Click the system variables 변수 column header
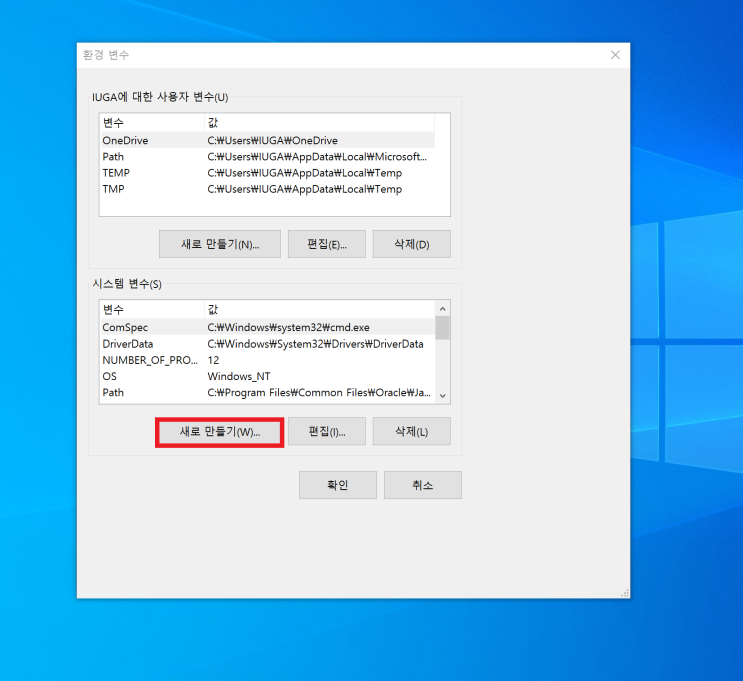The height and width of the screenshot is (681, 743). click(152, 309)
